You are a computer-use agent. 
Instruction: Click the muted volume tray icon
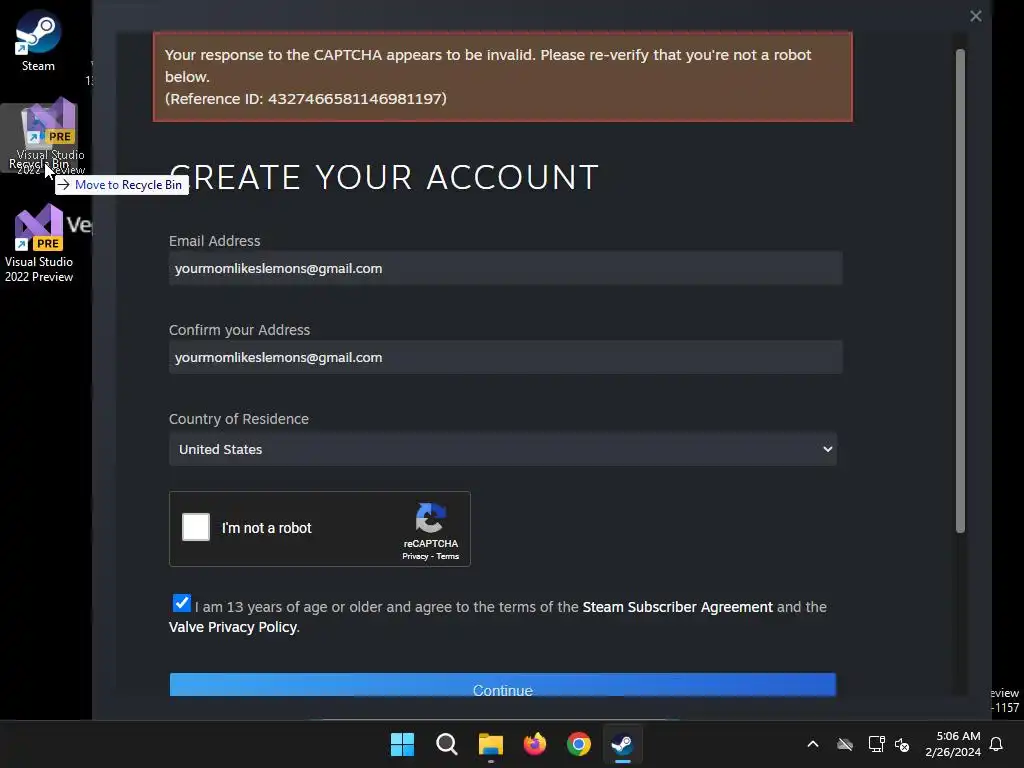902,744
